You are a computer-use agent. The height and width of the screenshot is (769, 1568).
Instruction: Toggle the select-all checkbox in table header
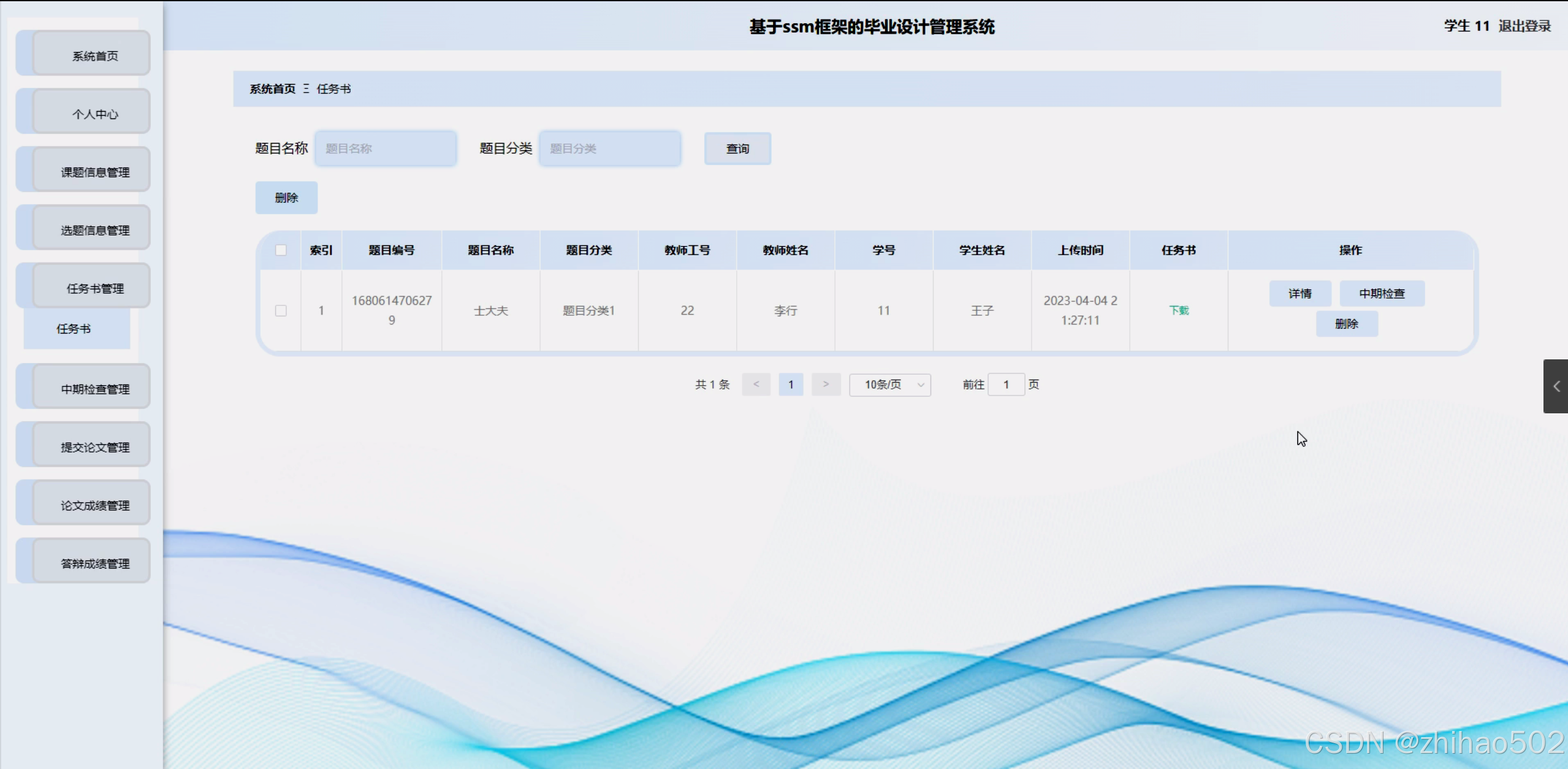click(x=281, y=250)
